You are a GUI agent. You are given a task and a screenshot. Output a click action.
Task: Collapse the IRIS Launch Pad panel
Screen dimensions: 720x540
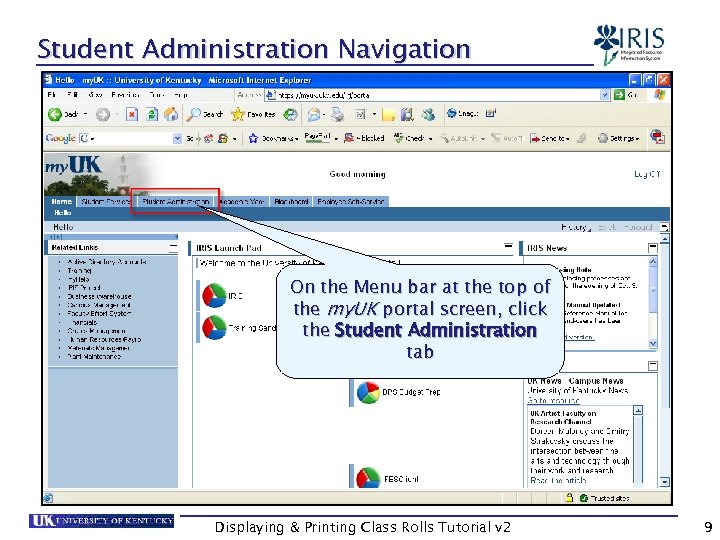pos(508,247)
